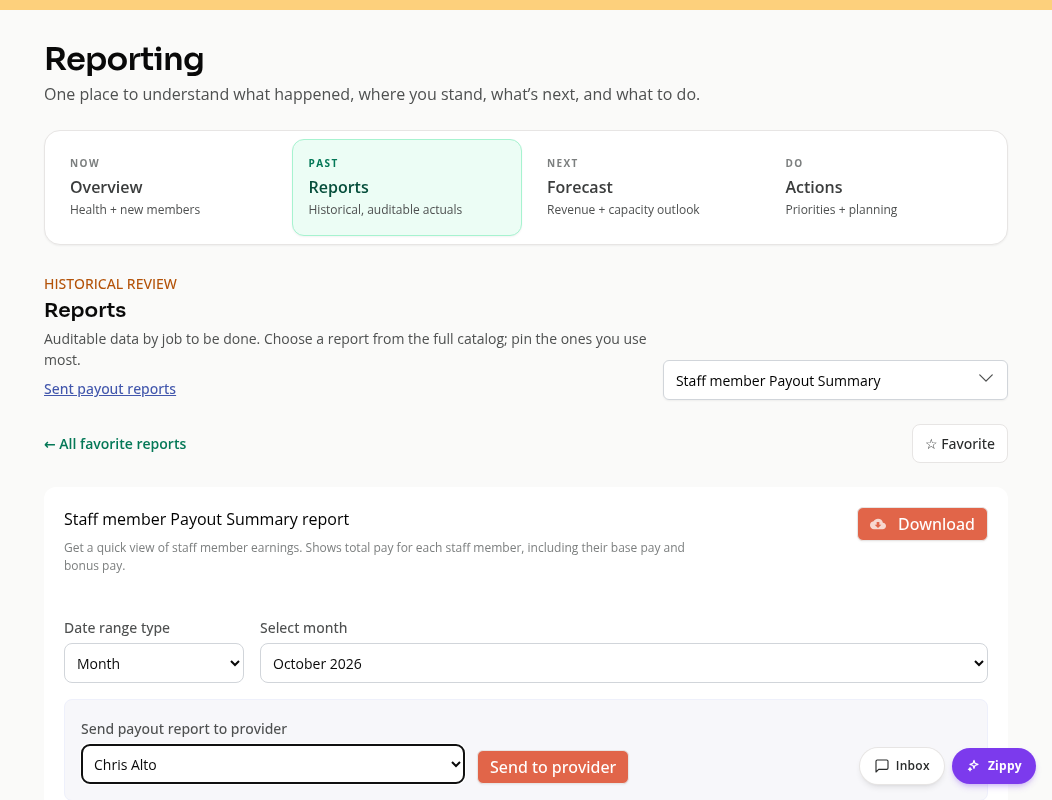Open the Select month dropdown showing October 2026
Image resolution: width=1052 pixels, height=800 pixels.
(x=623, y=663)
